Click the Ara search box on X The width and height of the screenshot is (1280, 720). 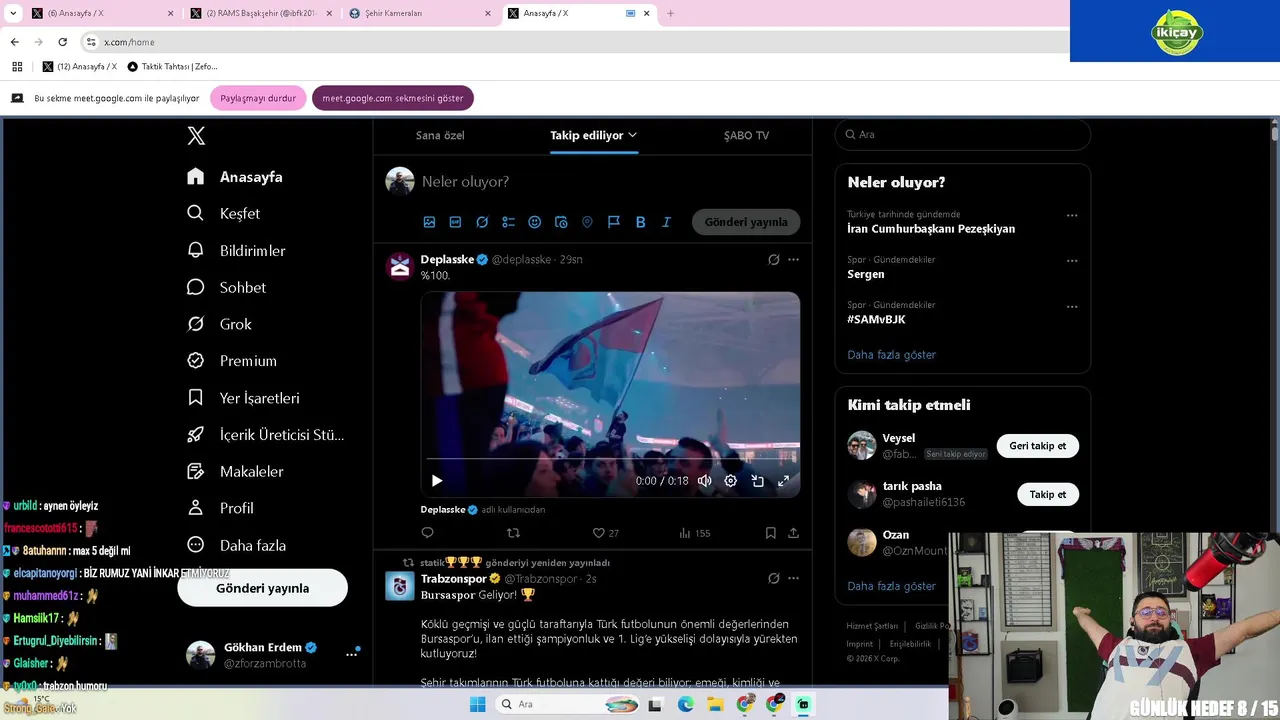962,134
